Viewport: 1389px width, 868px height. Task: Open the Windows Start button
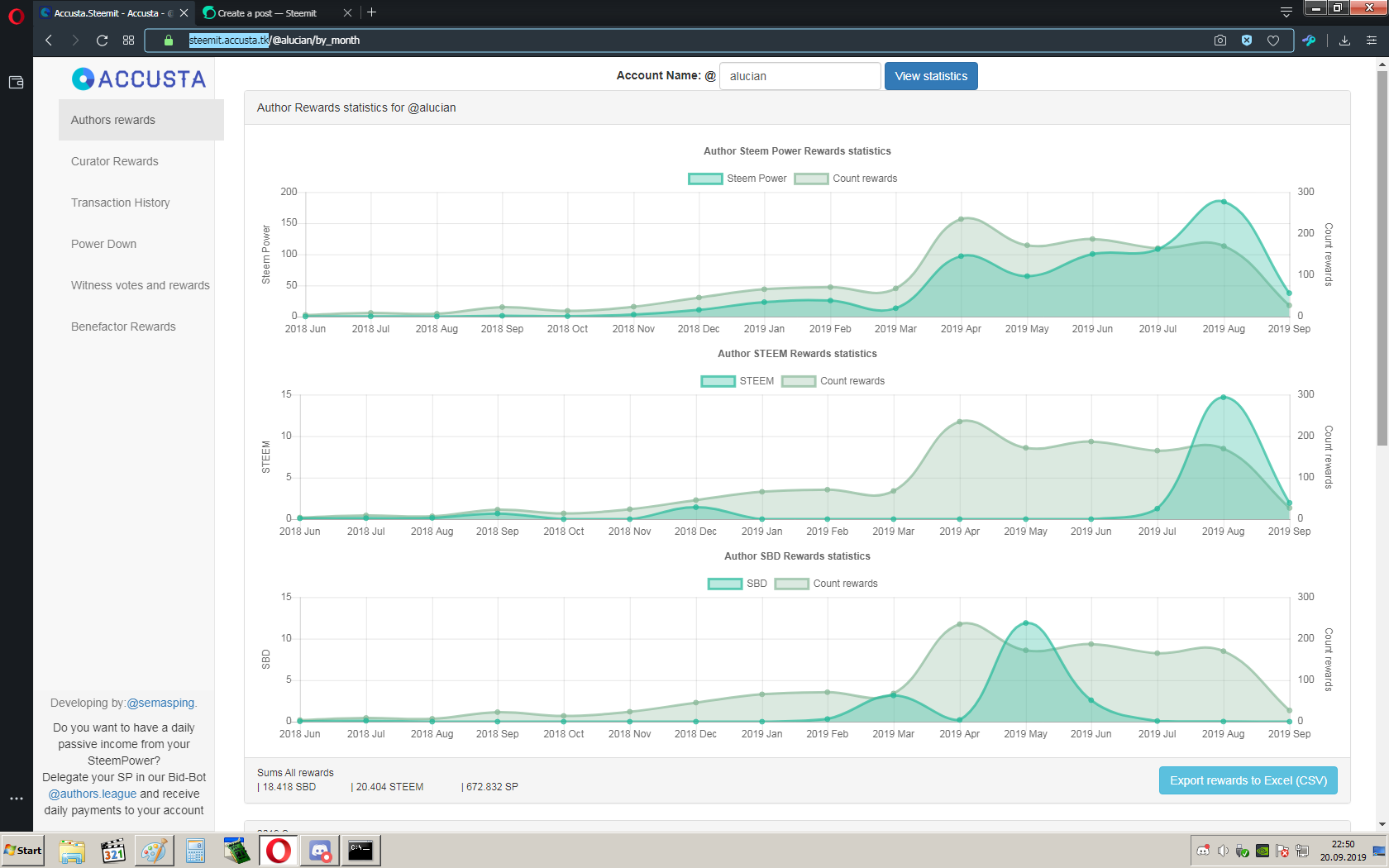click(x=23, y=850)
